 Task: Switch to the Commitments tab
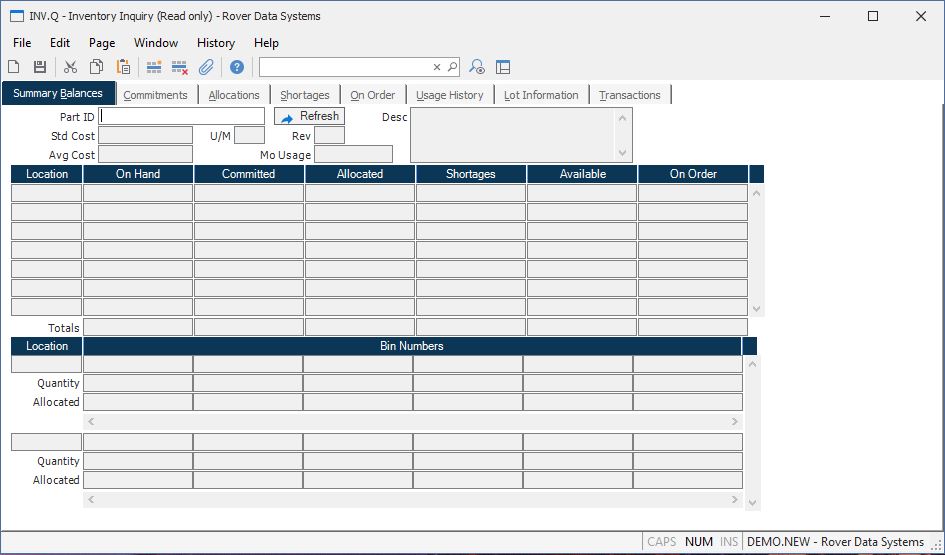point(155,95)
